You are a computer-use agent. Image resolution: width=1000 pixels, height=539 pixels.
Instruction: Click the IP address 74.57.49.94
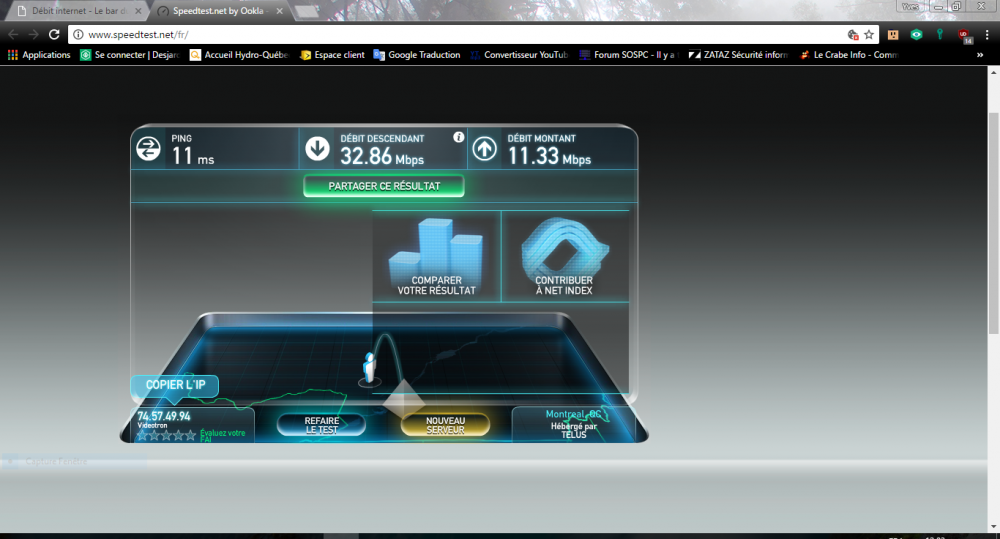(x=164, y=416)
